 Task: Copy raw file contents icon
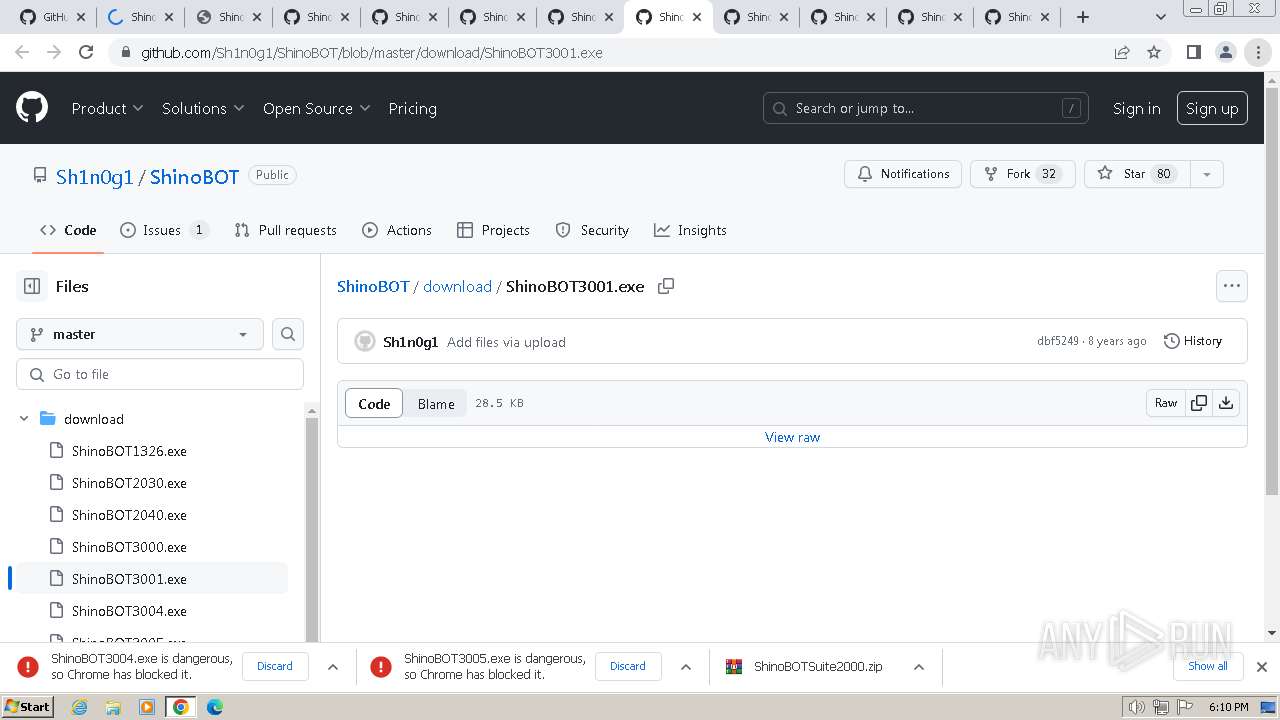pos(1198,403)
